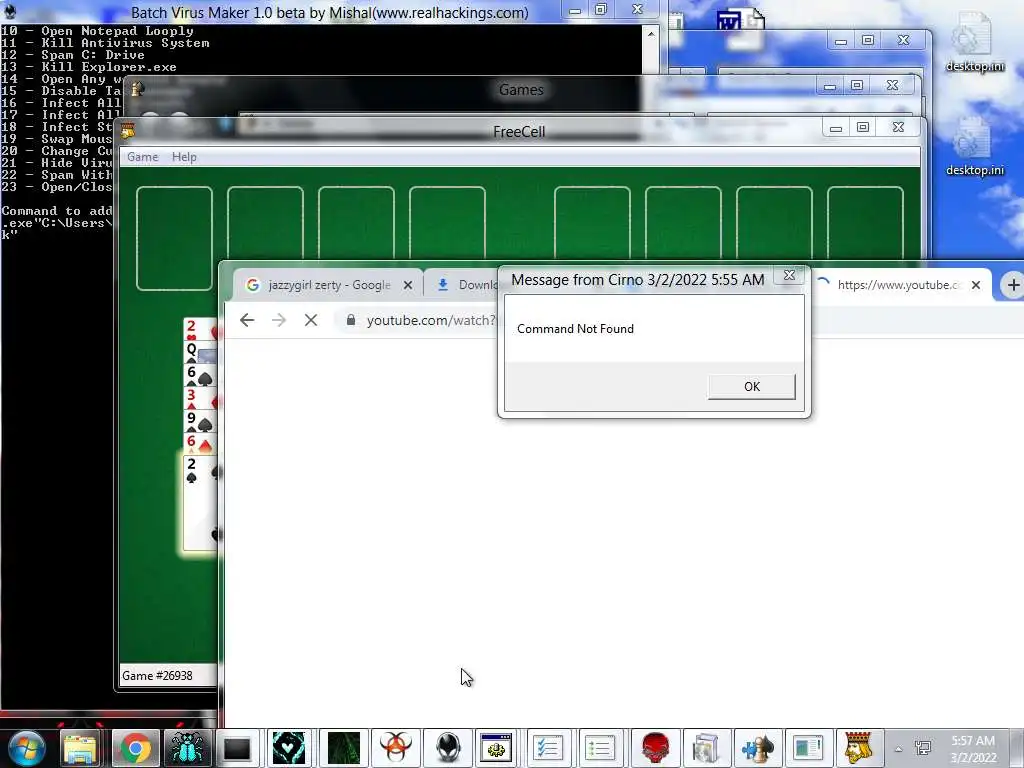Click the stacked documents taskbar icon
Viewport: 1024px width, 768px height.
point(707,748)
